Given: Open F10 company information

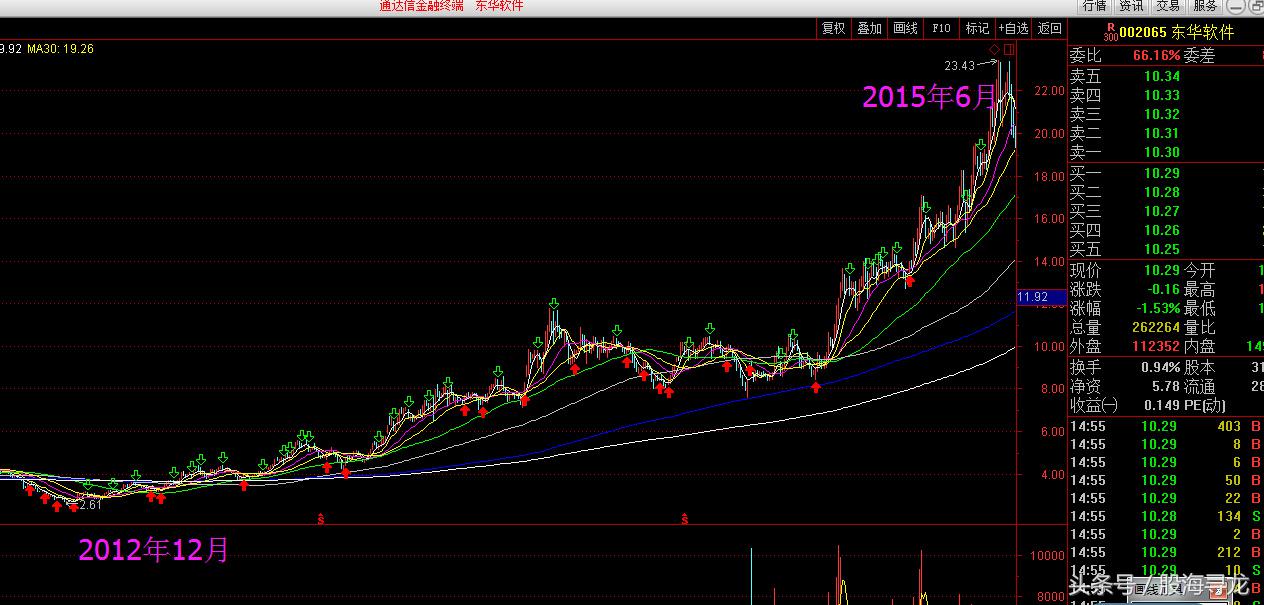Looking at the screenshot, I should point(941,29).
